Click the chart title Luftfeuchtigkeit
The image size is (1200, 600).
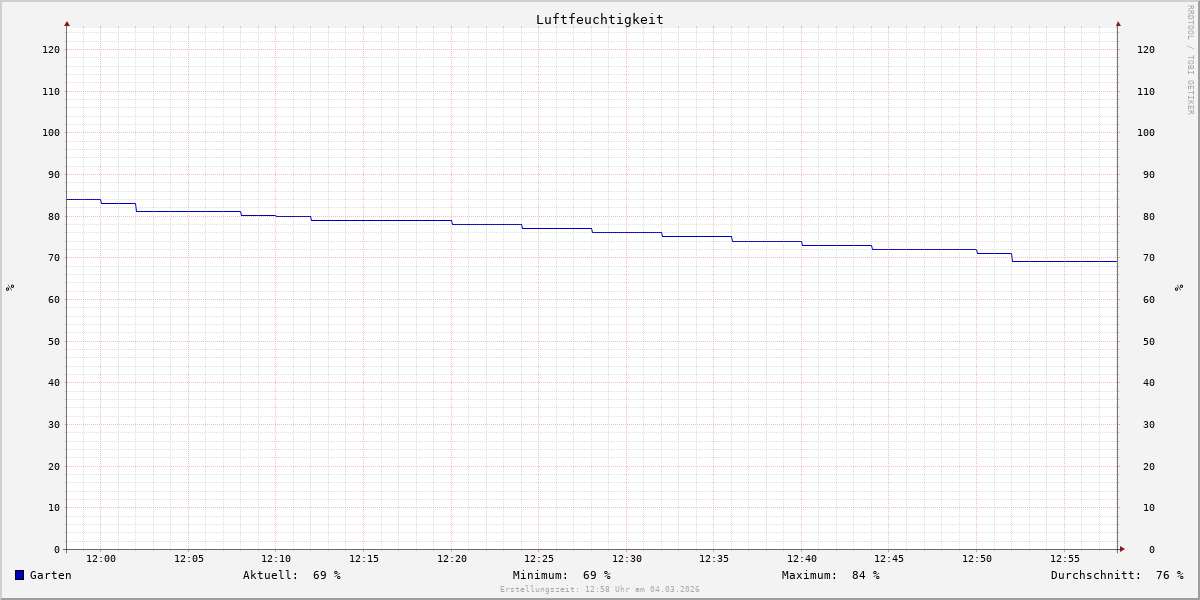[600, 19]
